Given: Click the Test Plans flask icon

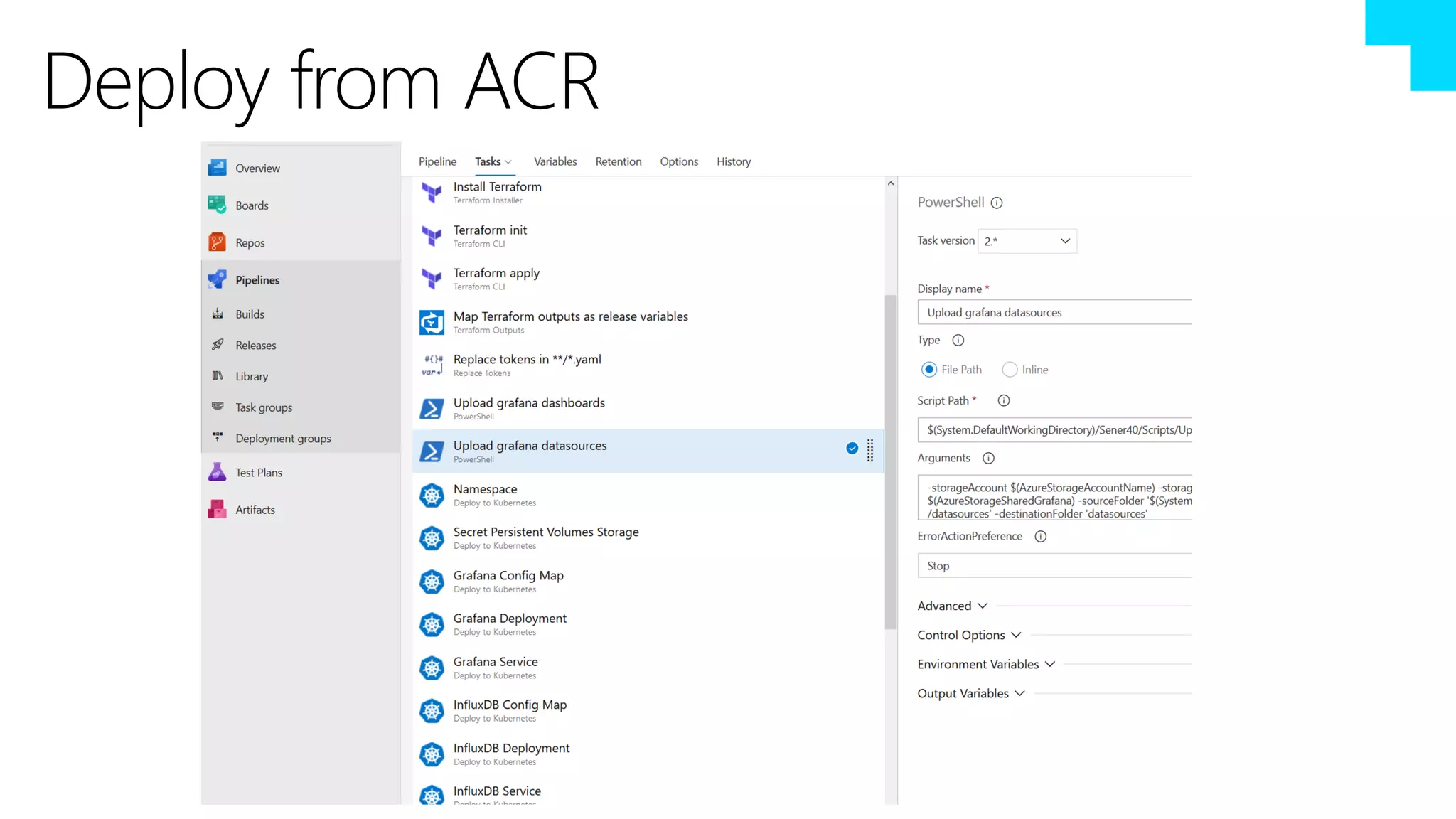Looking at the screenshot, I should click(x=217, y=472).
